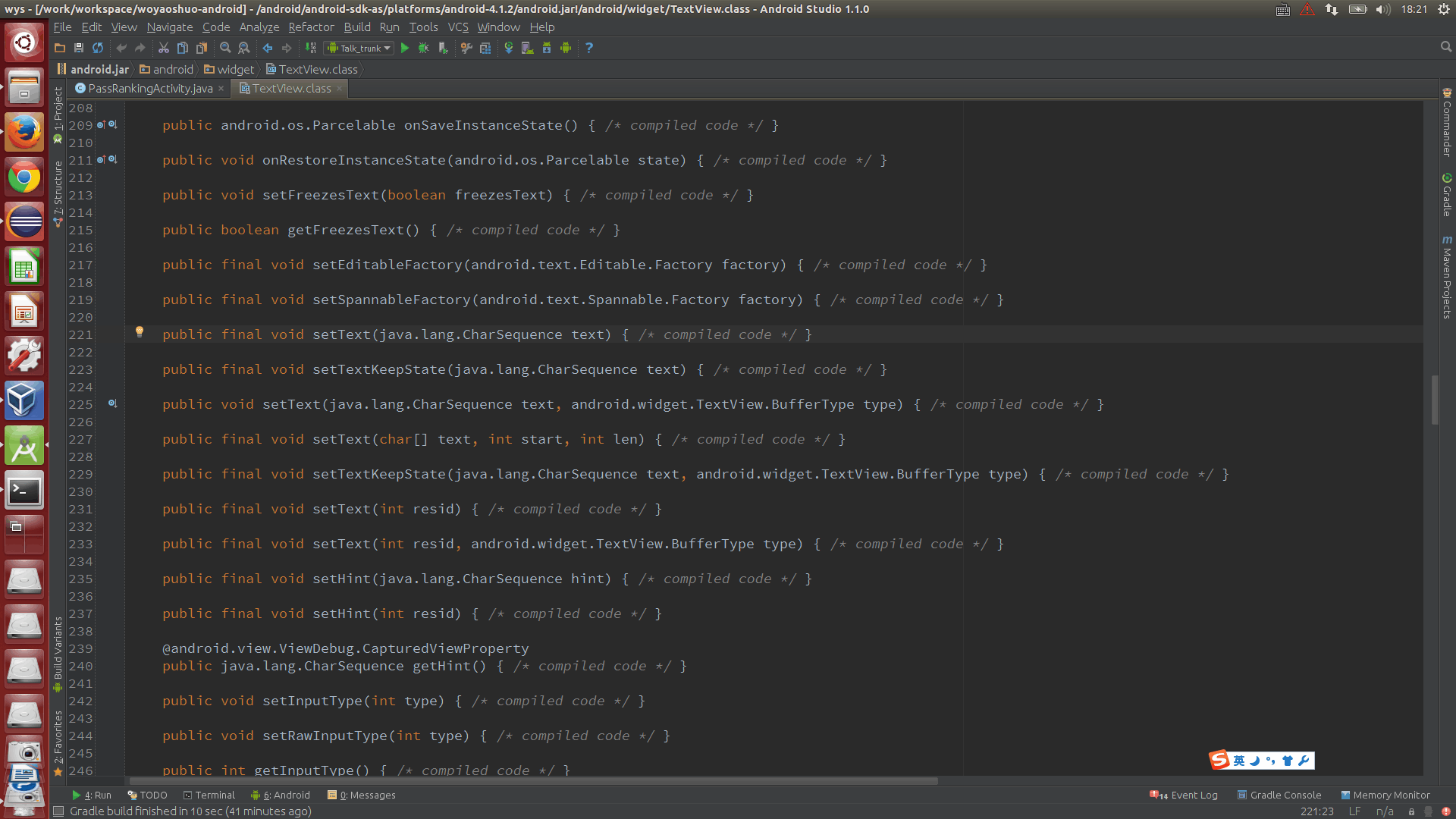Toggle the Gradle side panel
The height and width of the screenshot is (819, 1456).
click(1447, 196)
